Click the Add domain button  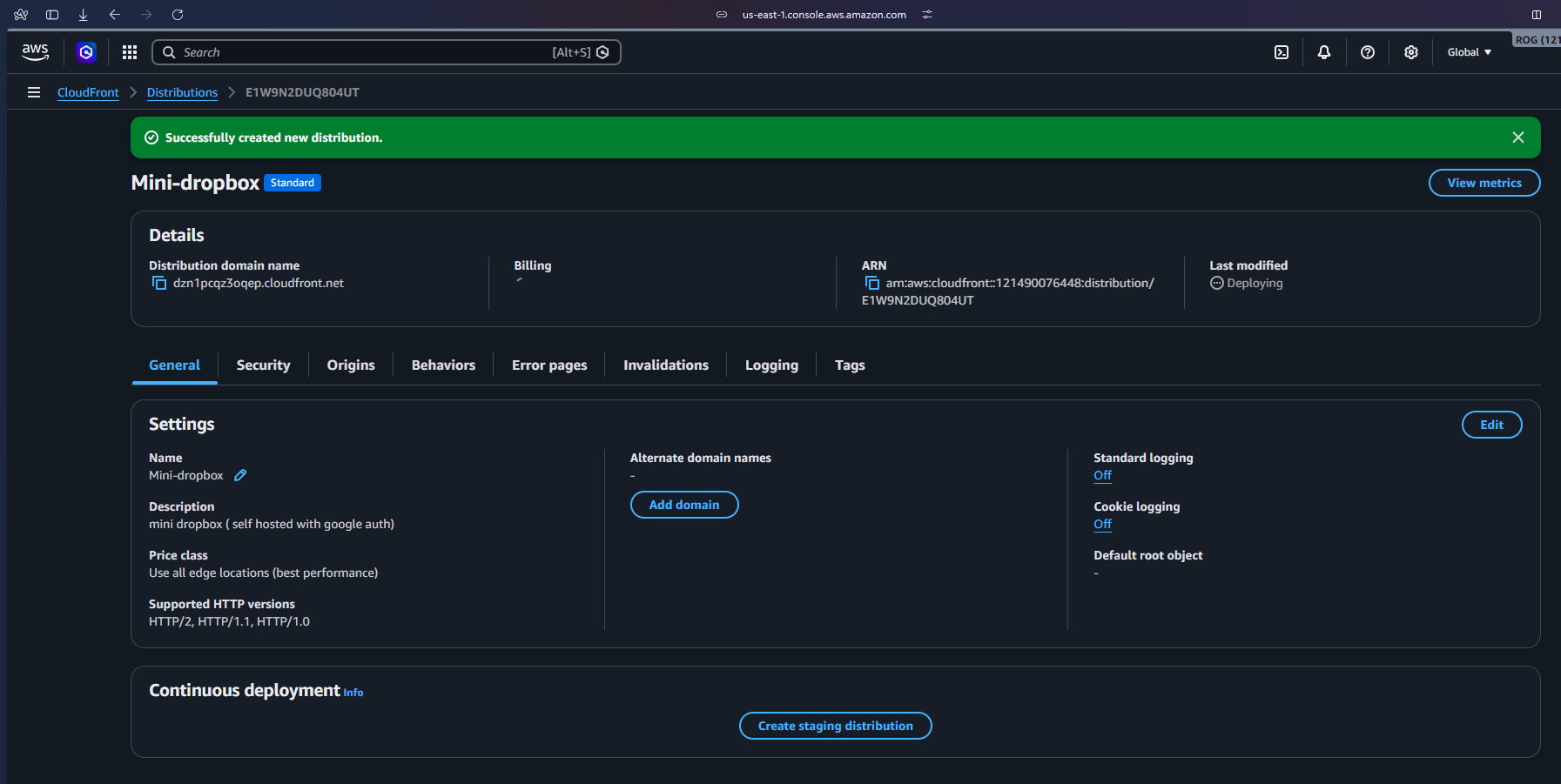(x=684, y=505)
